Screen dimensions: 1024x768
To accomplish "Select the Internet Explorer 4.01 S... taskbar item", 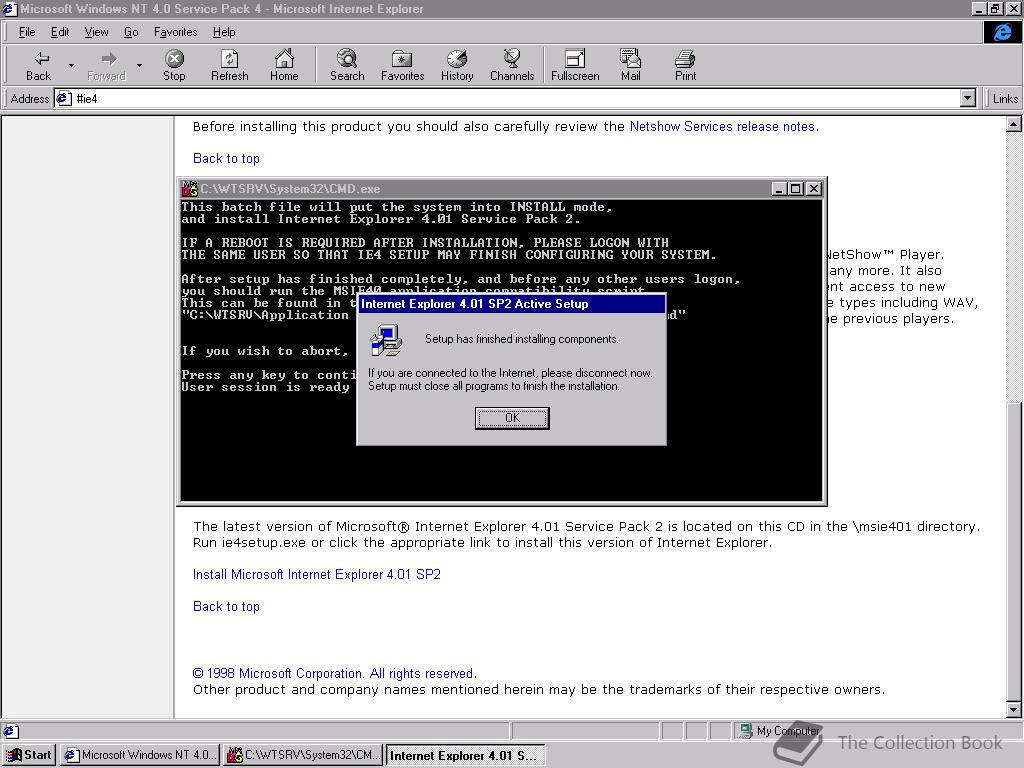I will coord(466,755).
